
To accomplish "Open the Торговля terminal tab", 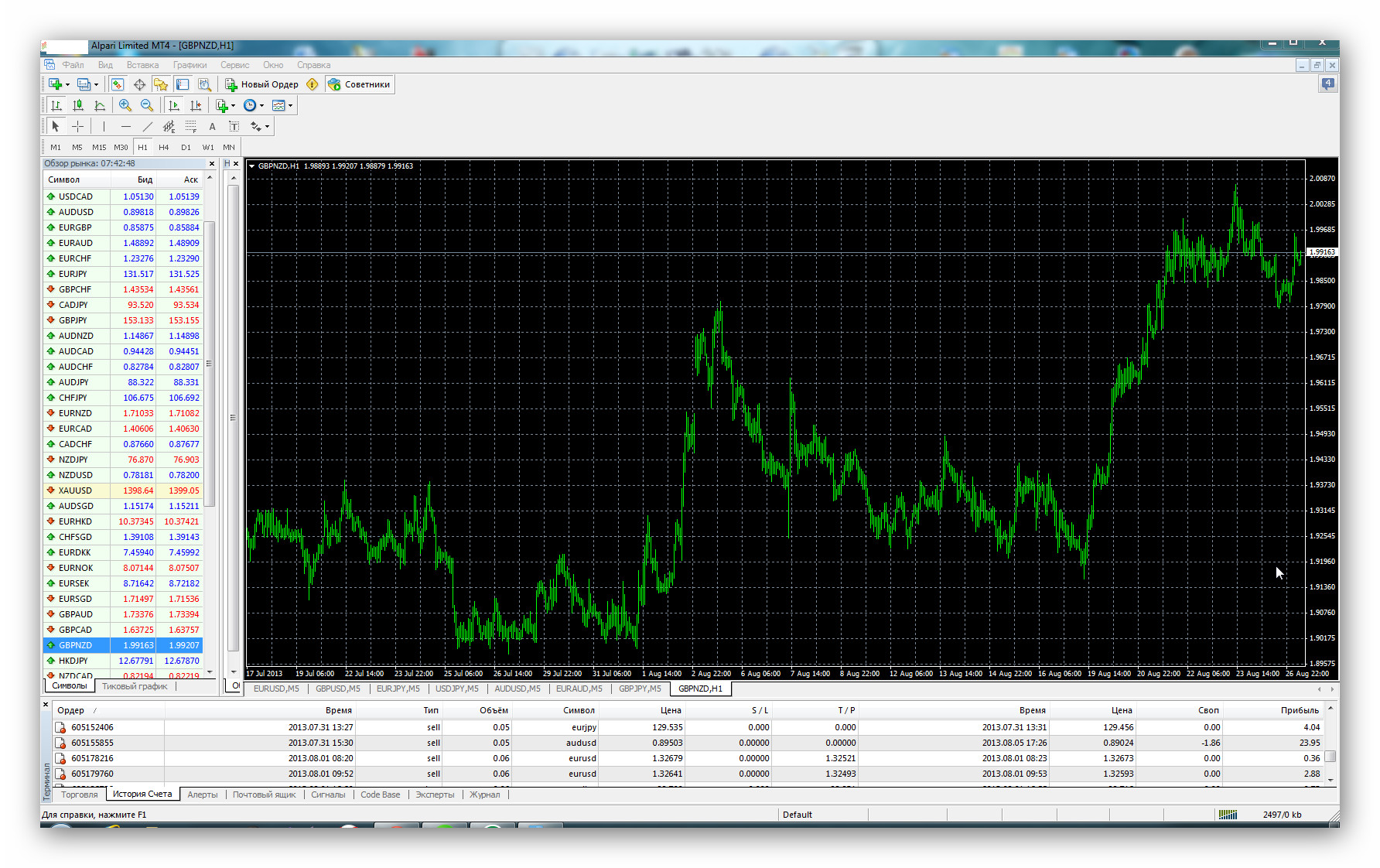I will tap(80, 795).
